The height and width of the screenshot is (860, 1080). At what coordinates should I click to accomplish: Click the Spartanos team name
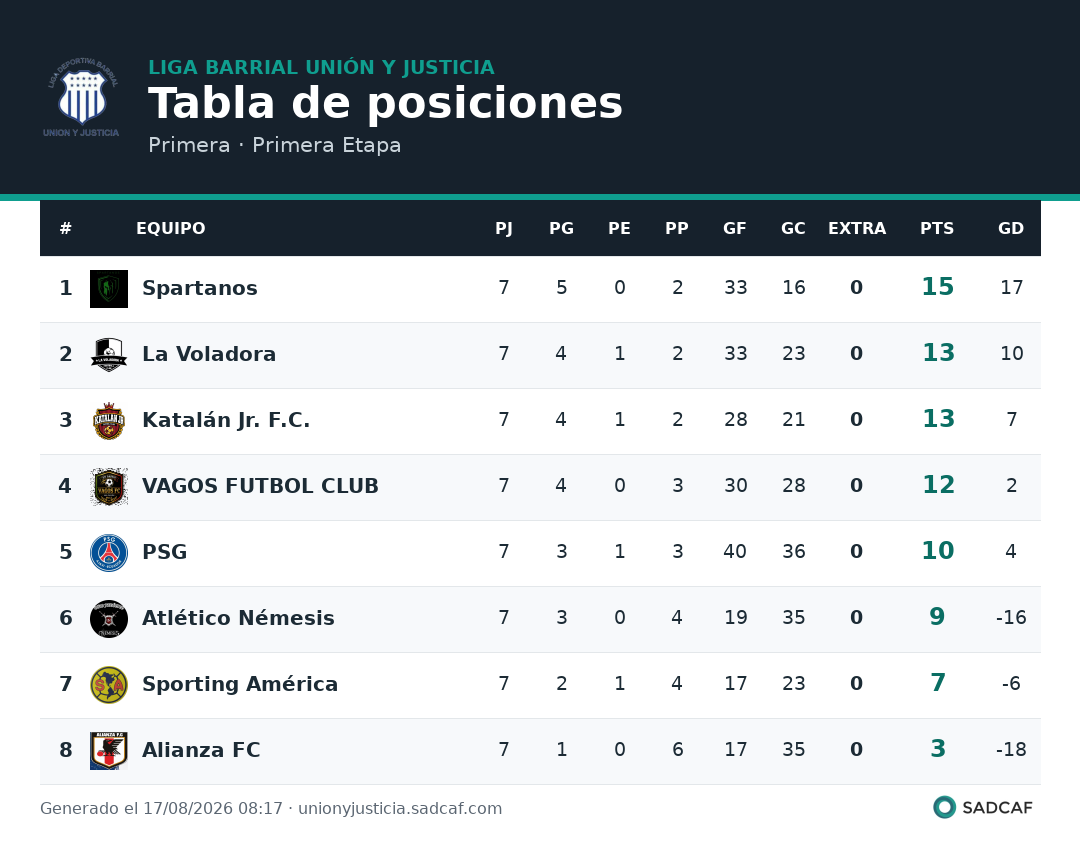click(x=200, y=288)
